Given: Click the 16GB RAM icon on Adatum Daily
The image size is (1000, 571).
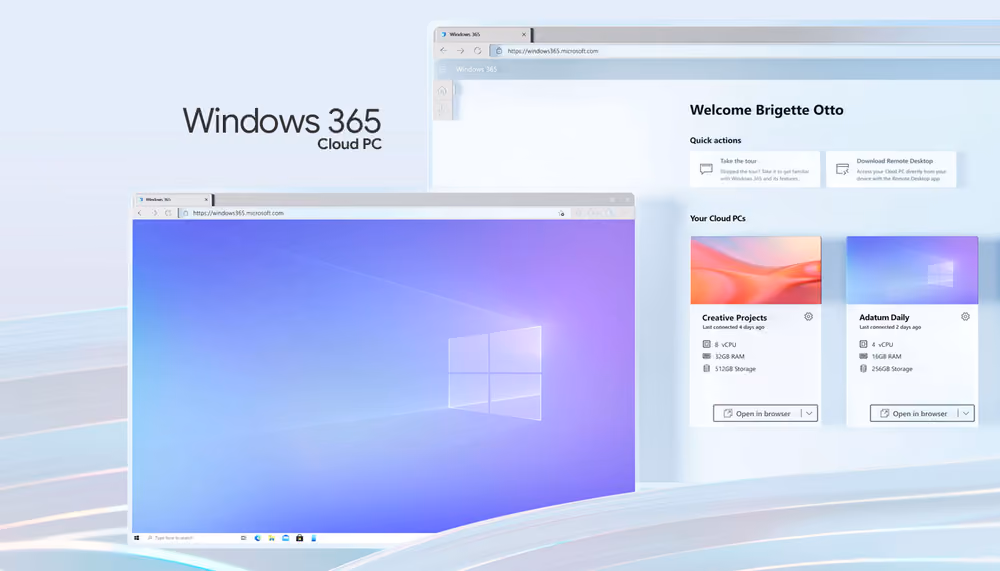Looking at the screenshot, I should 863,356.
